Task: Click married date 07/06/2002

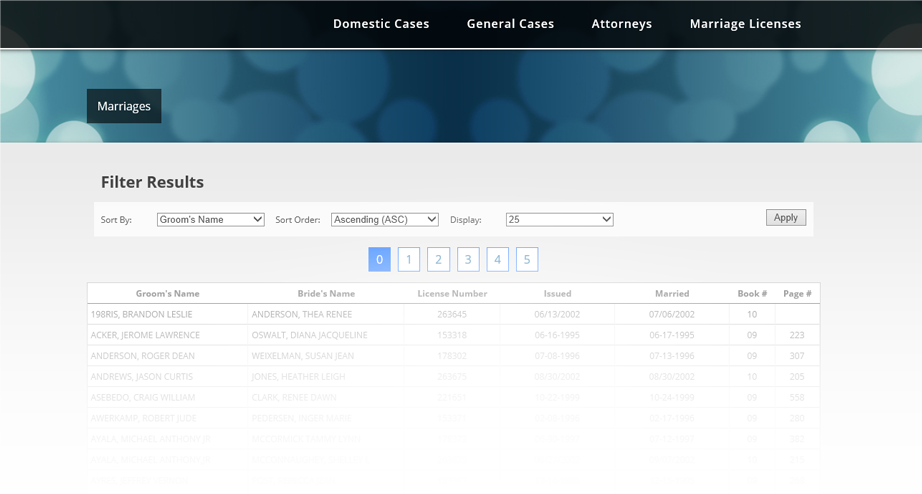Action: (672, 315)
